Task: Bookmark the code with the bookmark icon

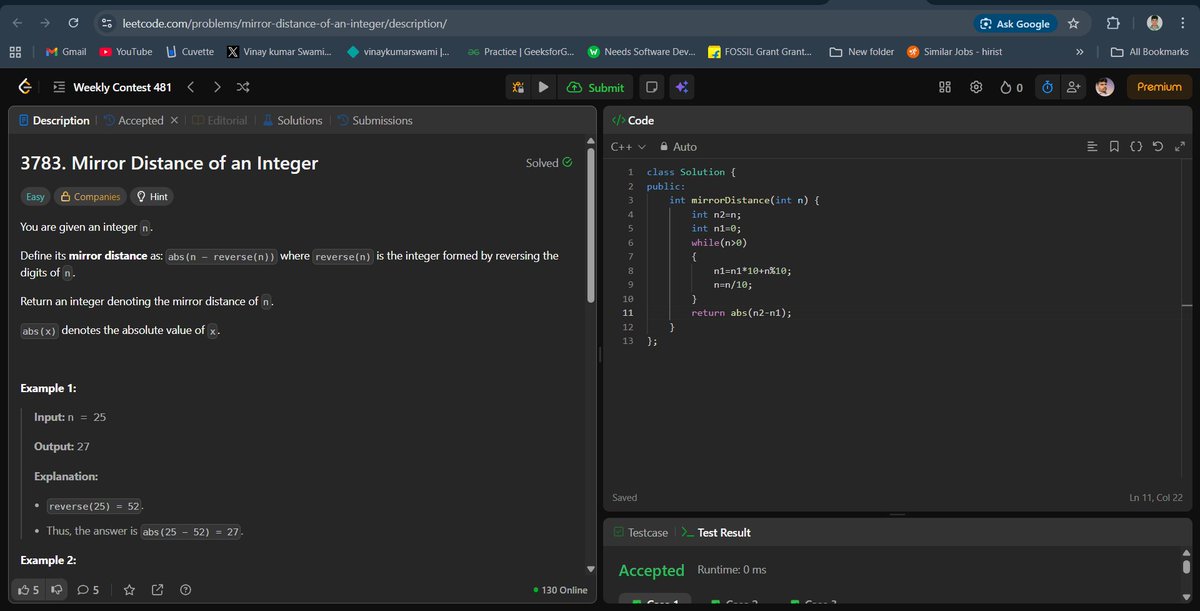Action: (1114, 146)
